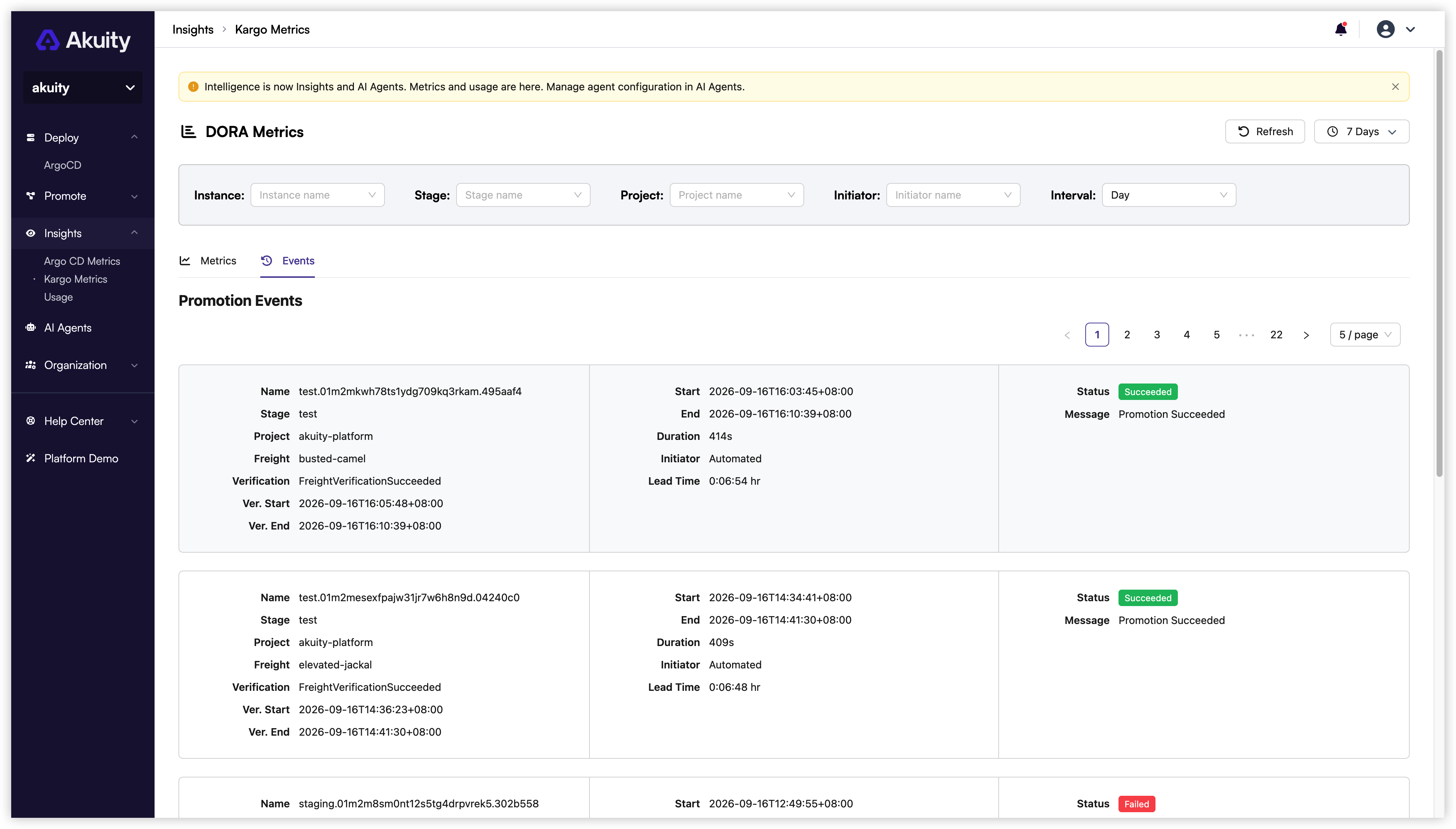Open the account menu chevron
The image size is (1456, 829).
[x=1410, y=30]
